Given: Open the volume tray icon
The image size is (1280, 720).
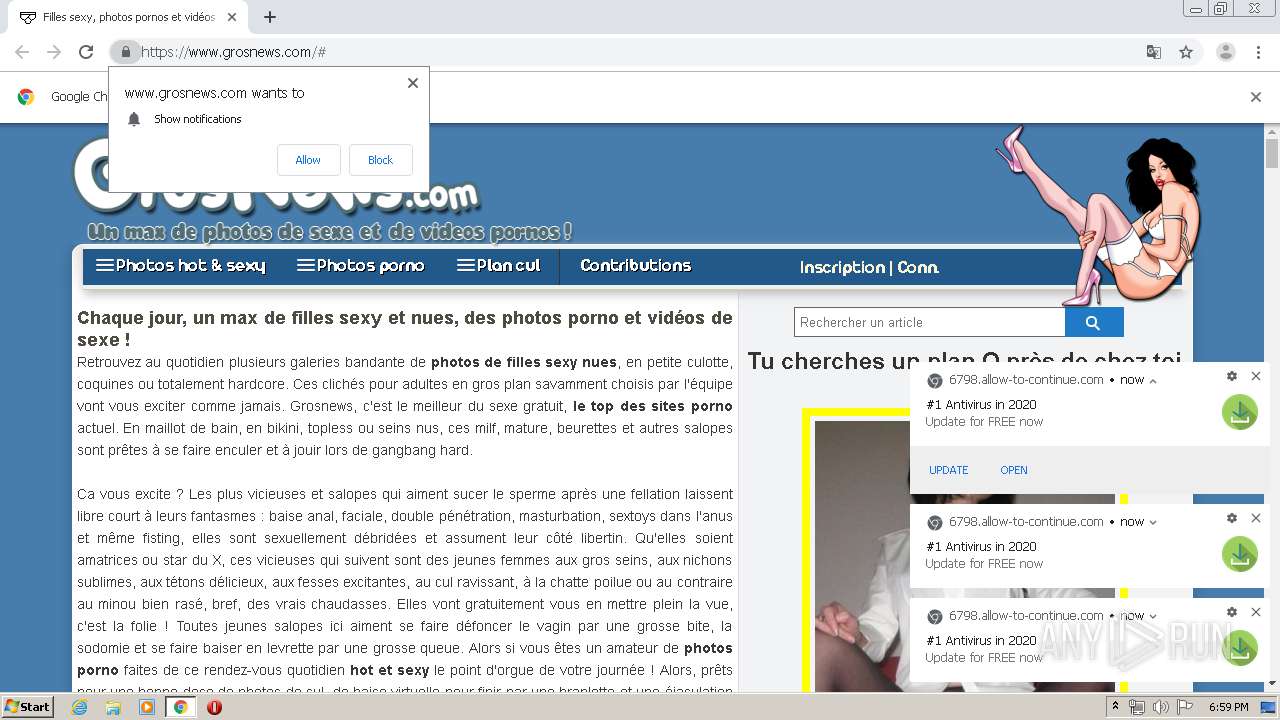Looking at the screenshot, I should pos(1160,707).
